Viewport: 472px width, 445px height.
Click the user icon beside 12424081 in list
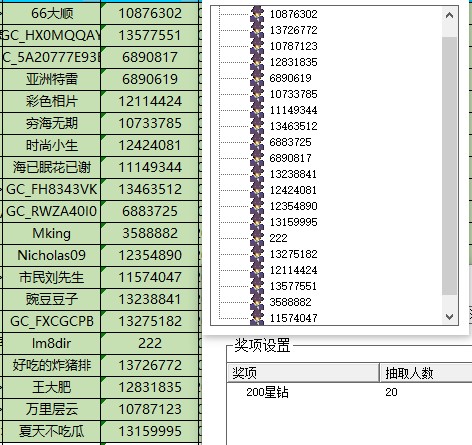(x=257, y=190)
